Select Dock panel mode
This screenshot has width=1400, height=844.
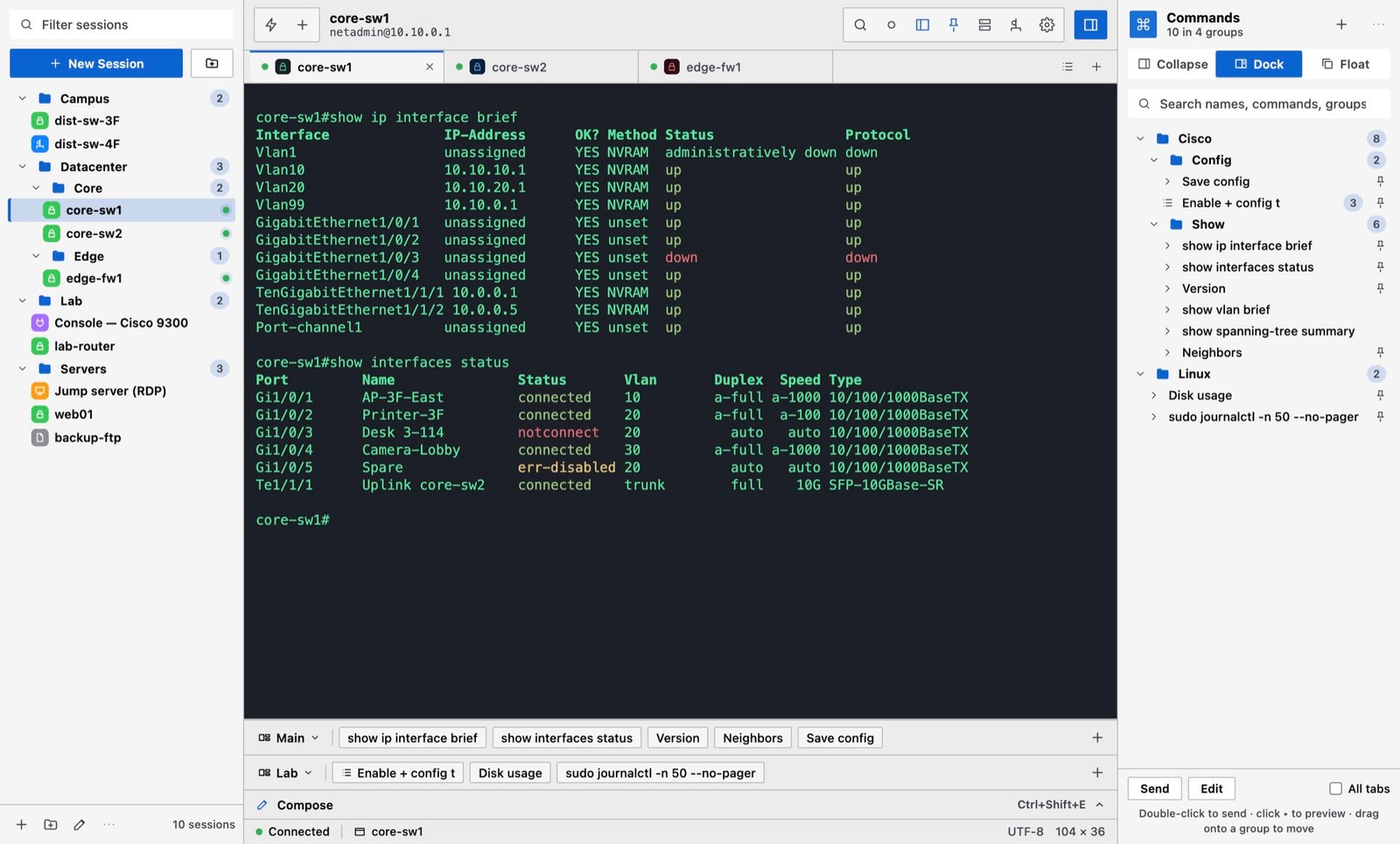point(1258,64)
